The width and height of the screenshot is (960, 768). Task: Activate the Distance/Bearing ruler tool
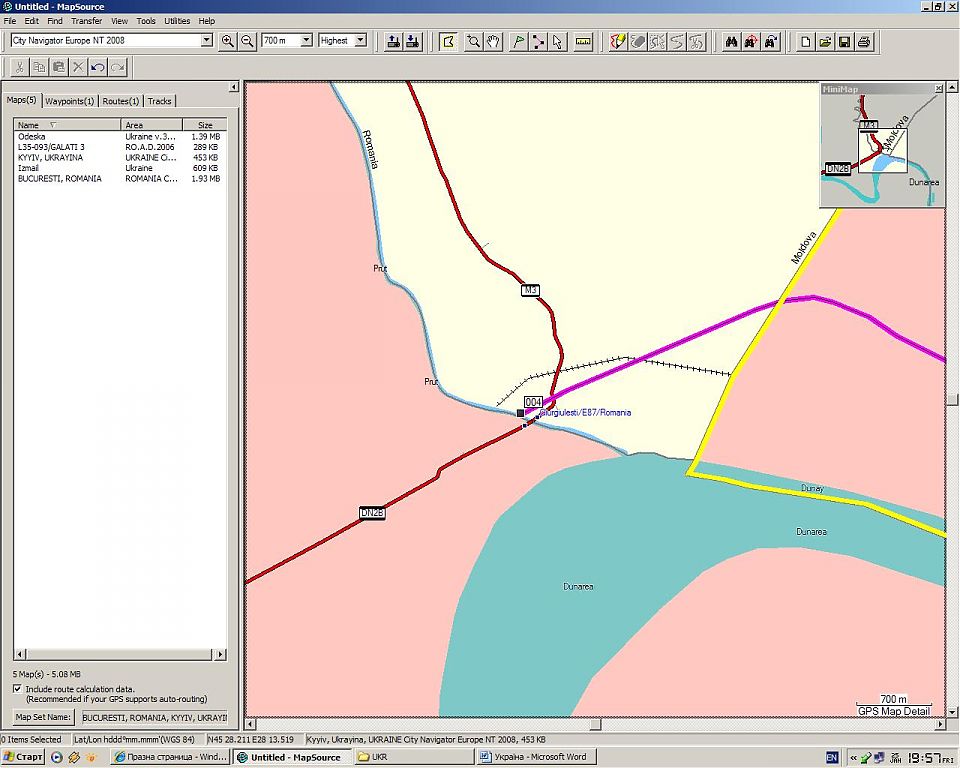pyautogui.click(x=584, y=41)
